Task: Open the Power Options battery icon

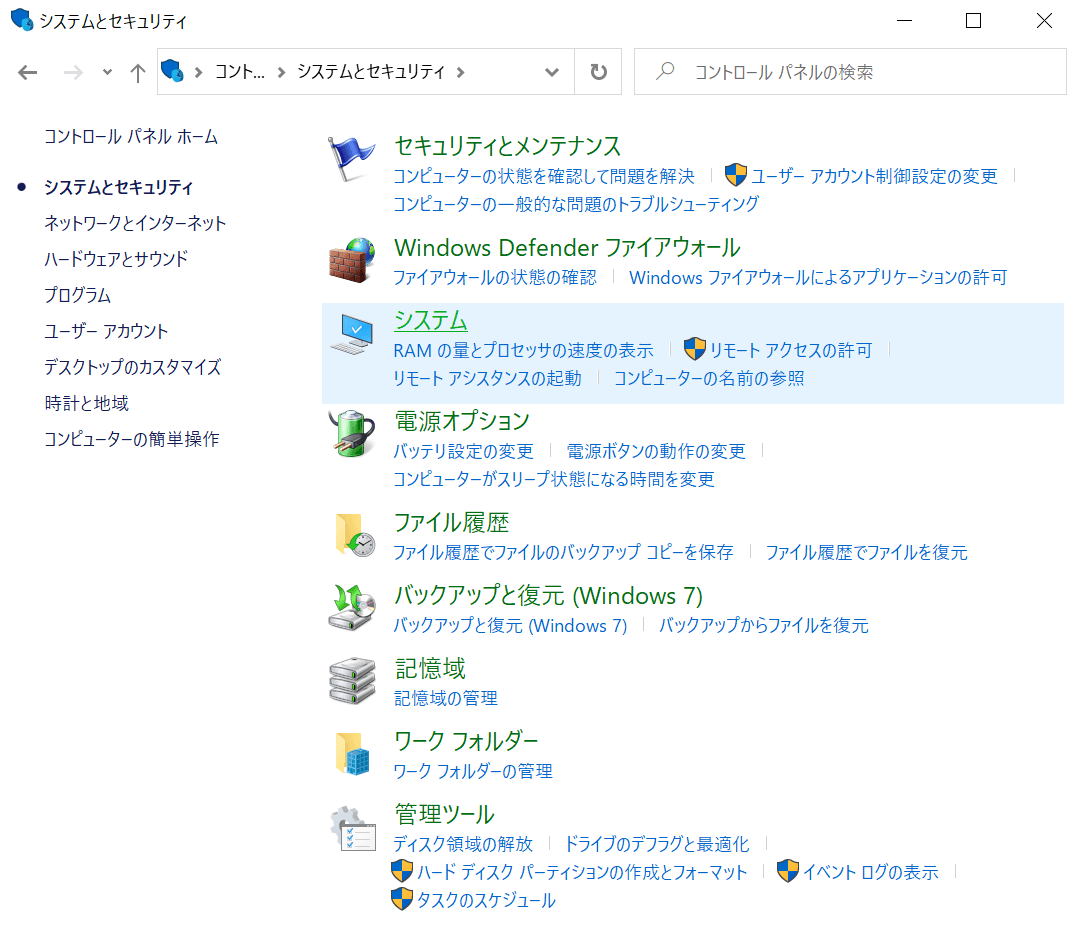Action: pyautogui.click(x=351, y=434)
